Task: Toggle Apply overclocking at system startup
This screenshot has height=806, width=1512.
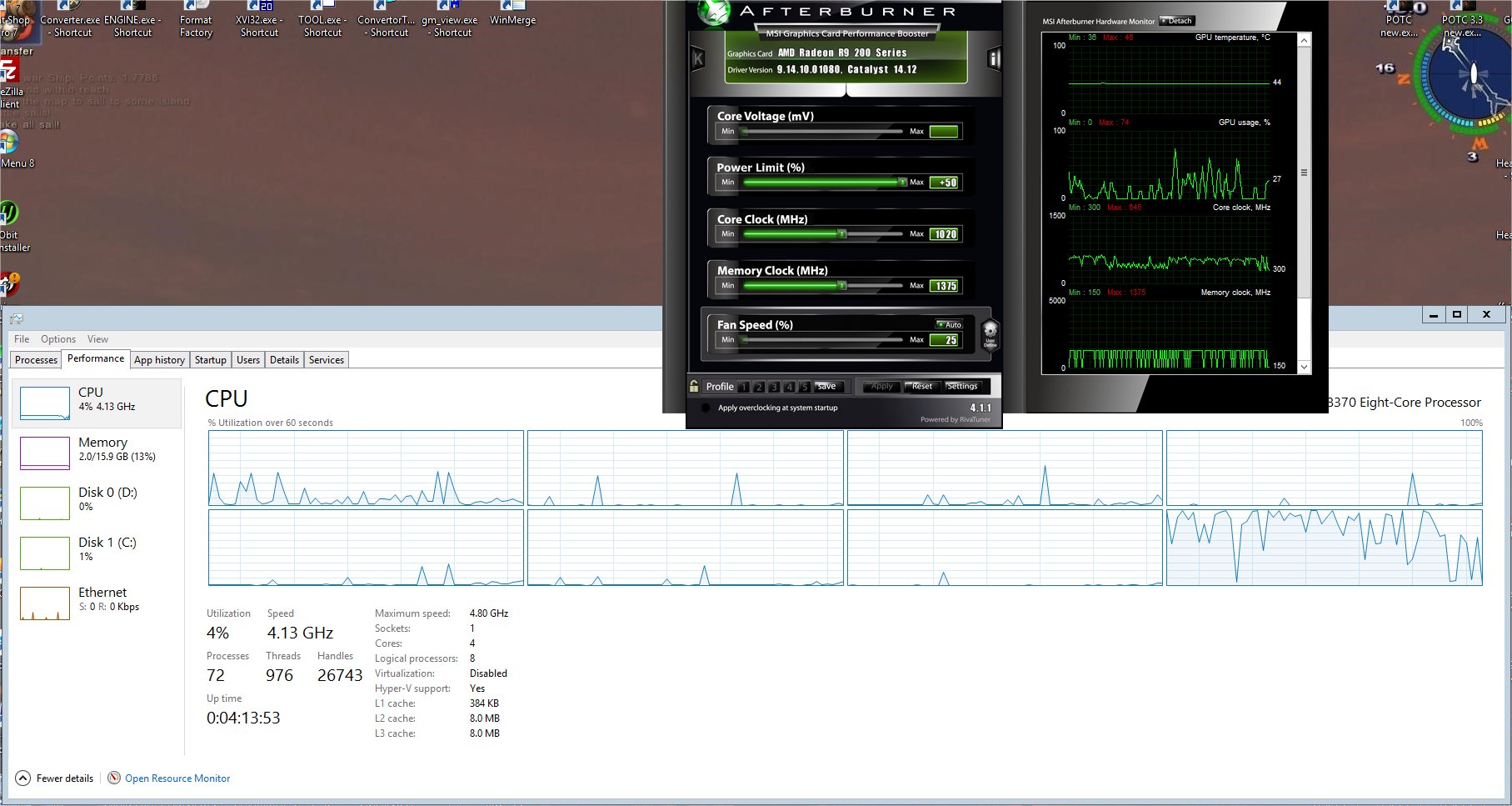Action: [x=706, y=408]
